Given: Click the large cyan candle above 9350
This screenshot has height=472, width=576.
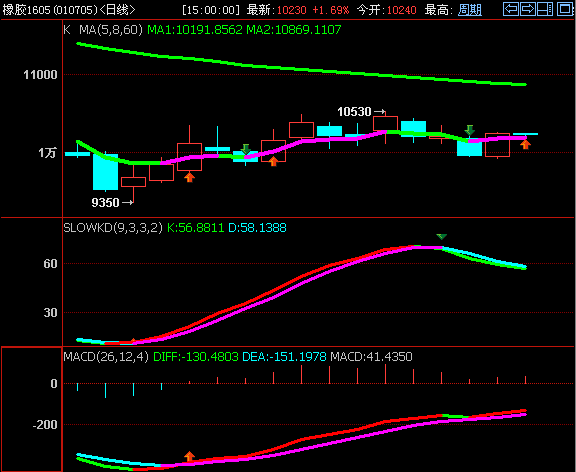Looking at the screenshot, I should coord(105,172).
